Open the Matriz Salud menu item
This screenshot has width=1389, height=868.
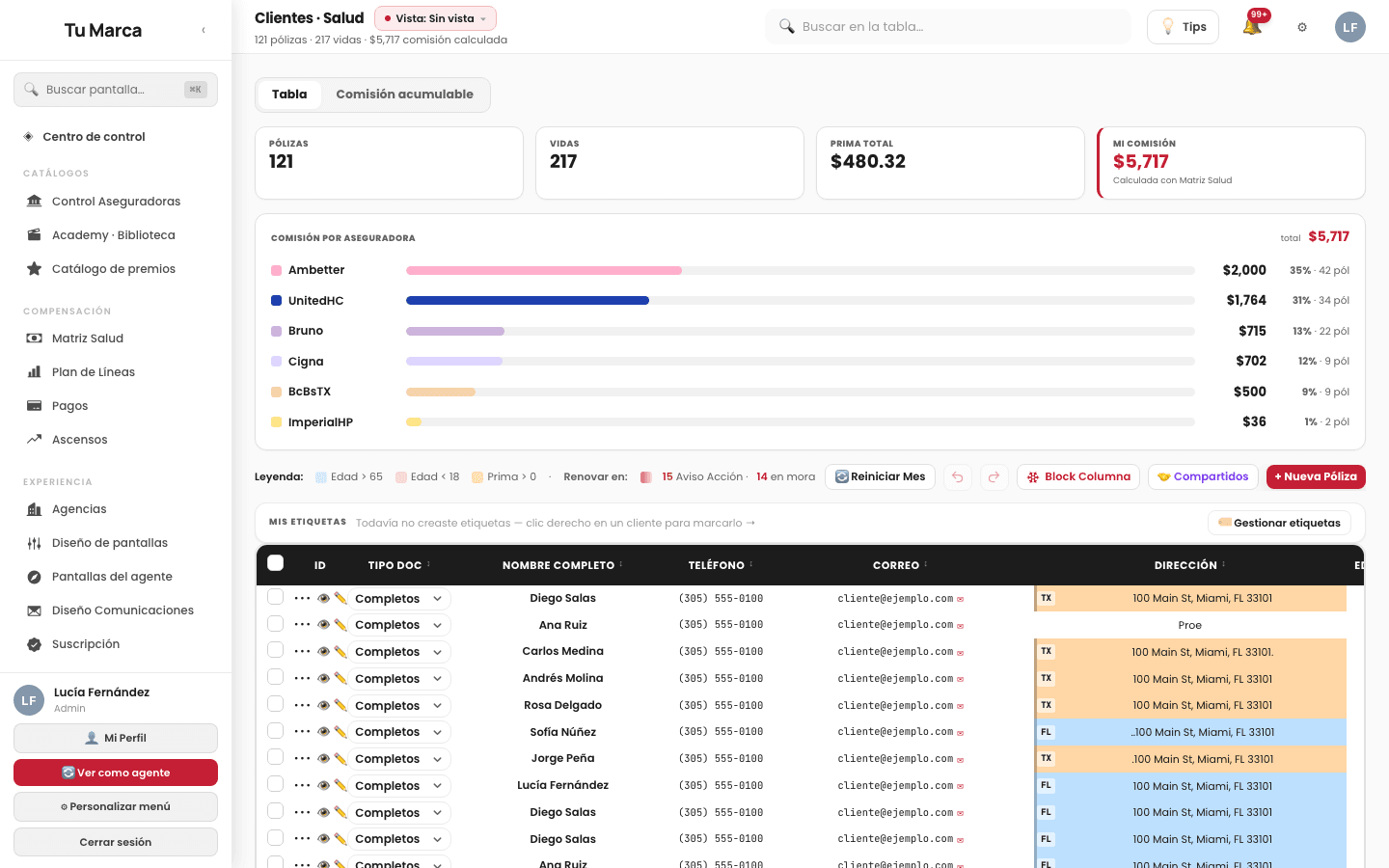[x=116, y=339]
